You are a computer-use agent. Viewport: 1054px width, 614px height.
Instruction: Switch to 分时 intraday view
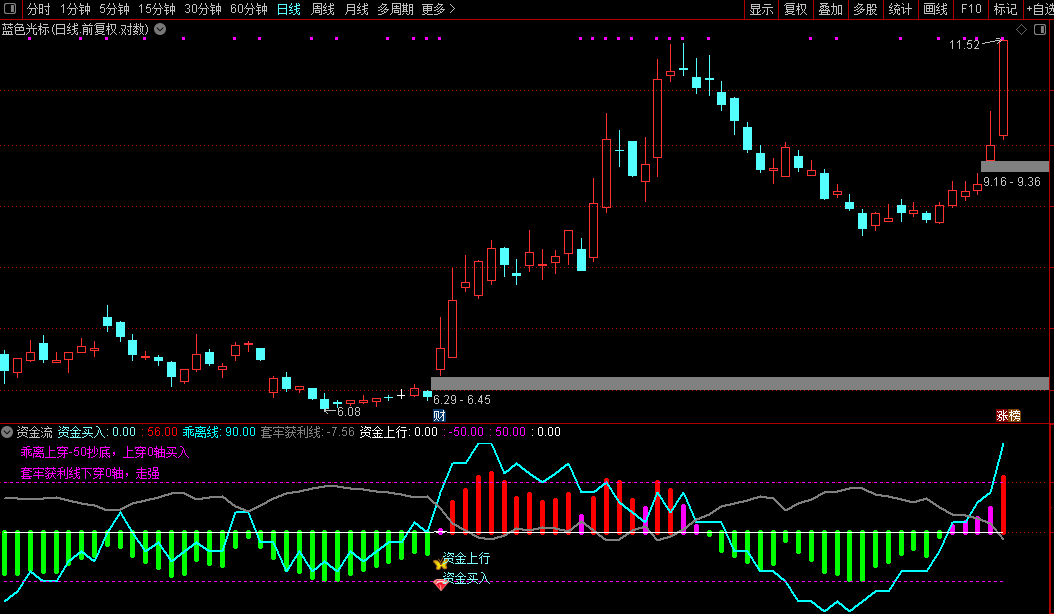coord(38,9)
